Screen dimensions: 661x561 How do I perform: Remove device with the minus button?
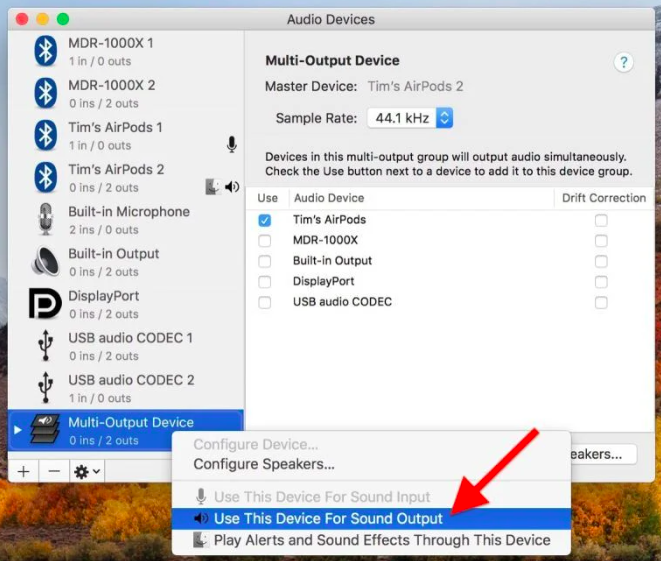pyautogui.click(x=54, y=471)
